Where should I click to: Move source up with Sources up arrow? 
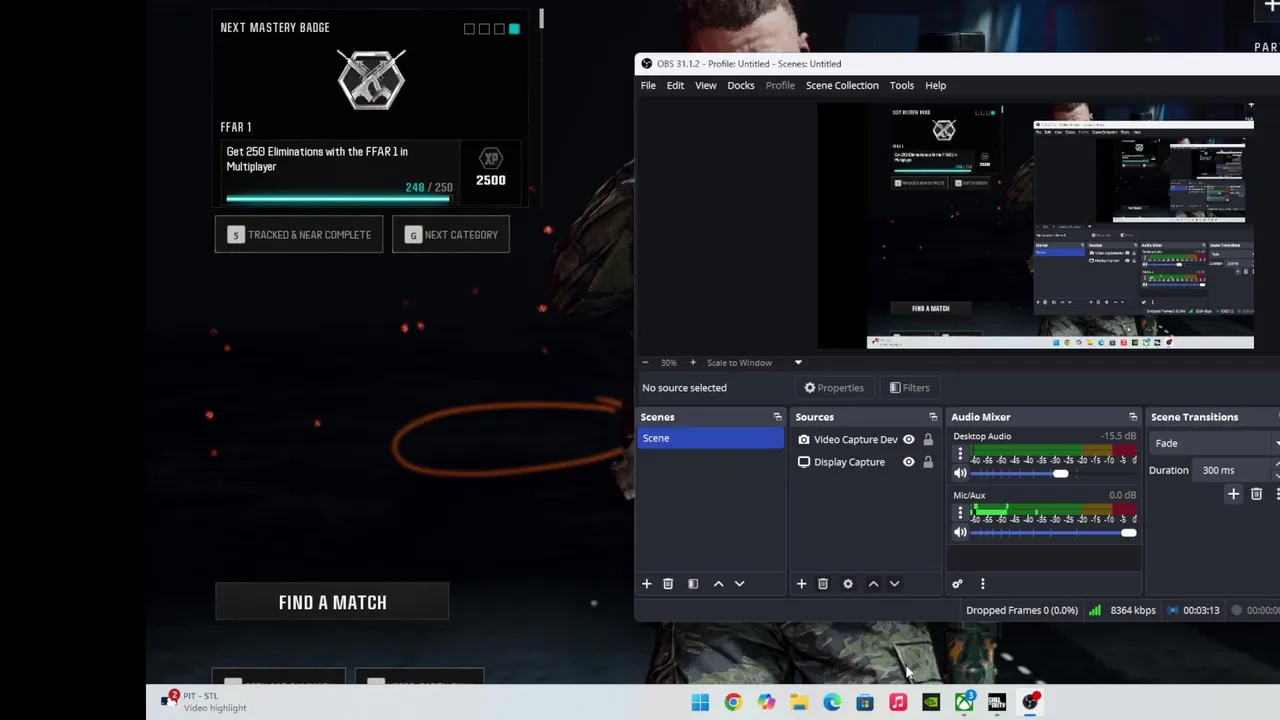point(873,584)
